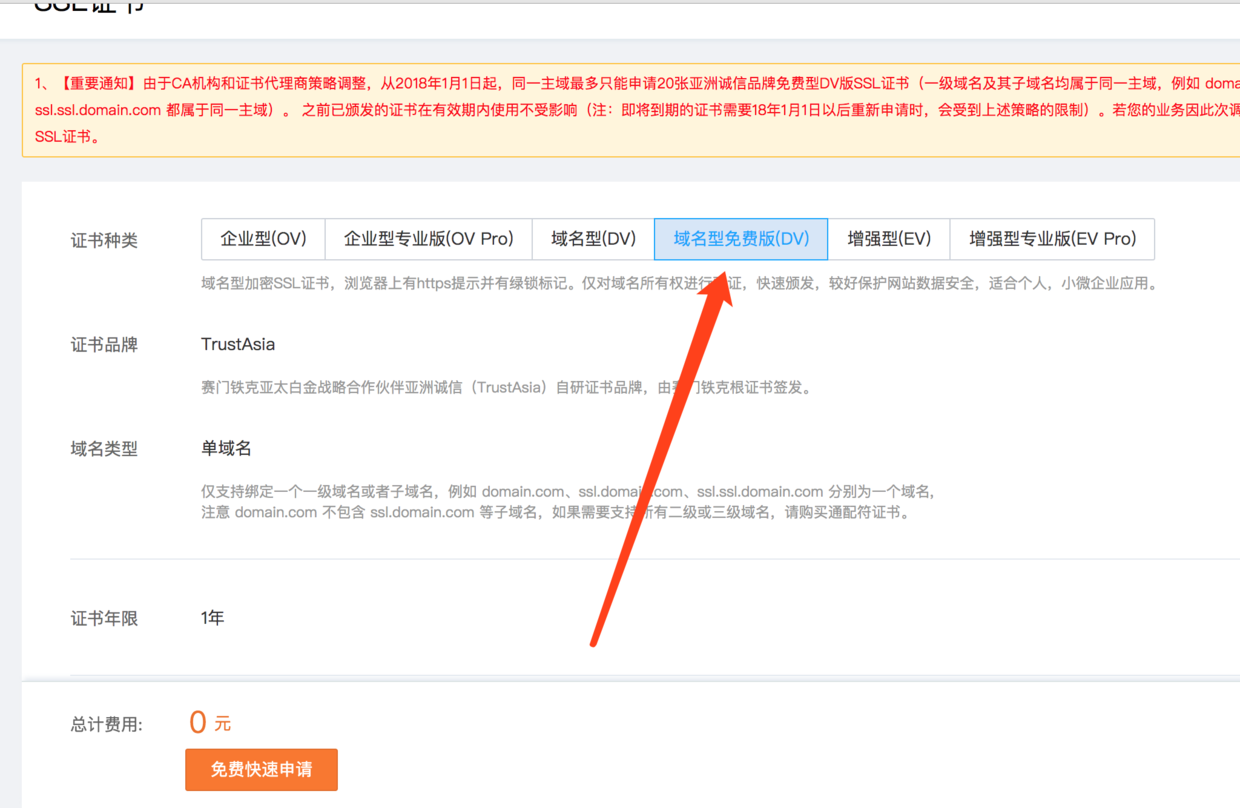Click the 证书种类 label
The height and width of the screenshot is (808, 1240).
coord(104,241)
